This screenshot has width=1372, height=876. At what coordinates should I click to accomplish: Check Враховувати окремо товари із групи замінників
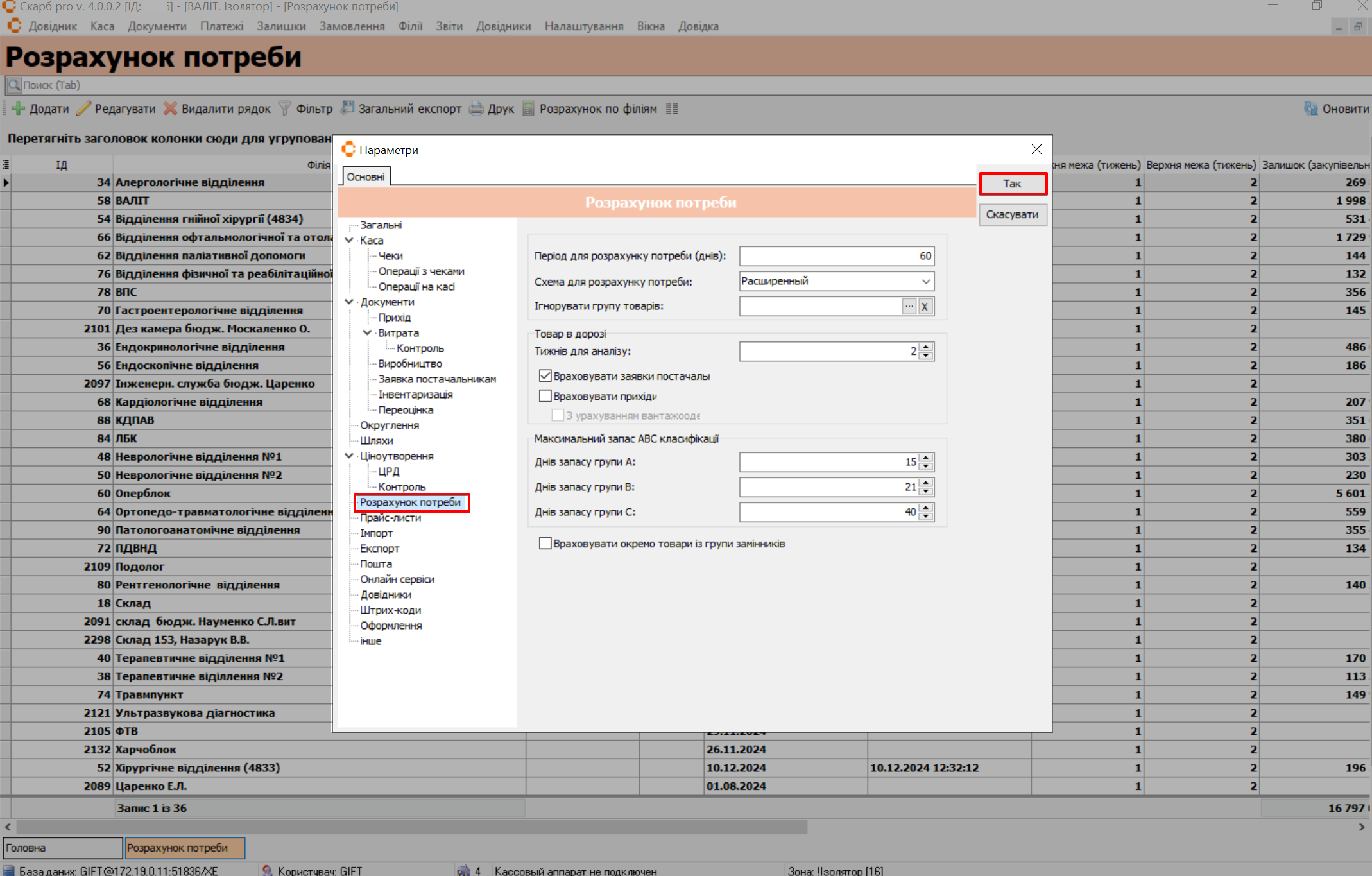(x=545, y=544)
